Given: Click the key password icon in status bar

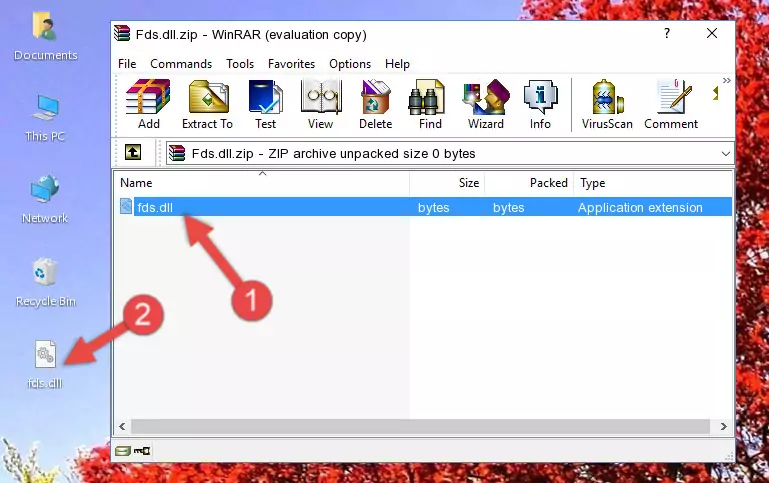Looking at the screenshot, I should [x=142, y=451].
